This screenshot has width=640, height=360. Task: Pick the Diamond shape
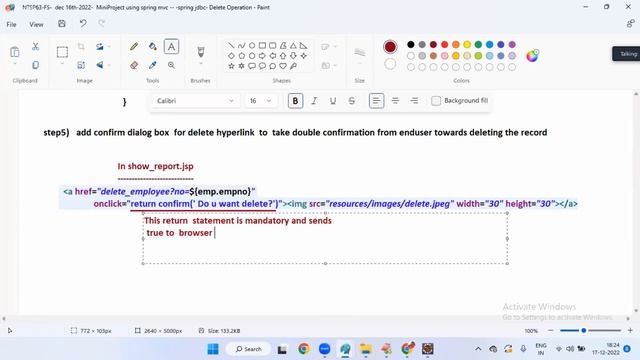coord(231,56)
